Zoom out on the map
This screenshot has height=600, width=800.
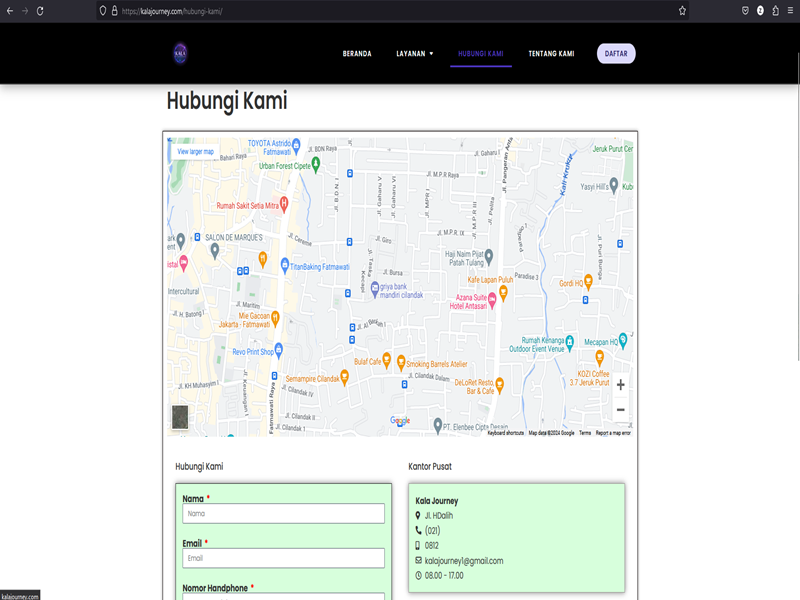click(x=620, y=410)
